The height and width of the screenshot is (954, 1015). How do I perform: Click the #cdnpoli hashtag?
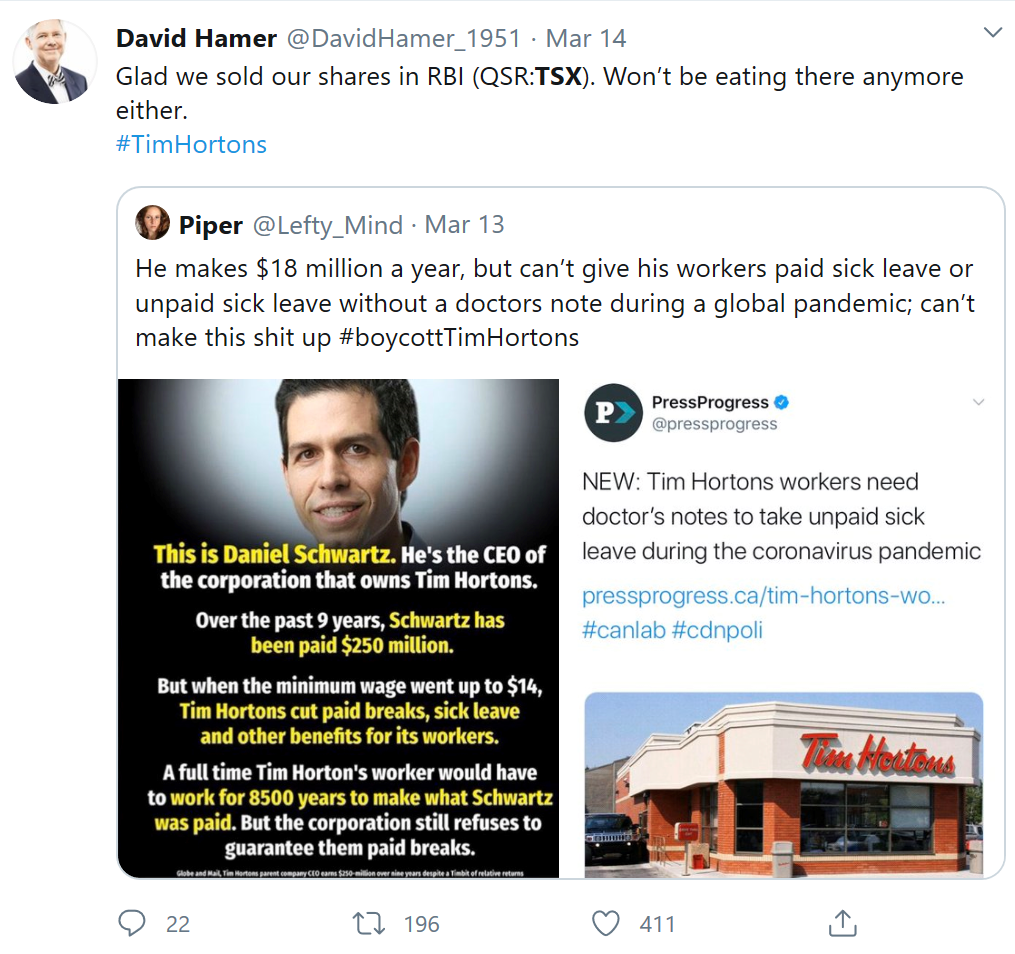coord(717,630)
